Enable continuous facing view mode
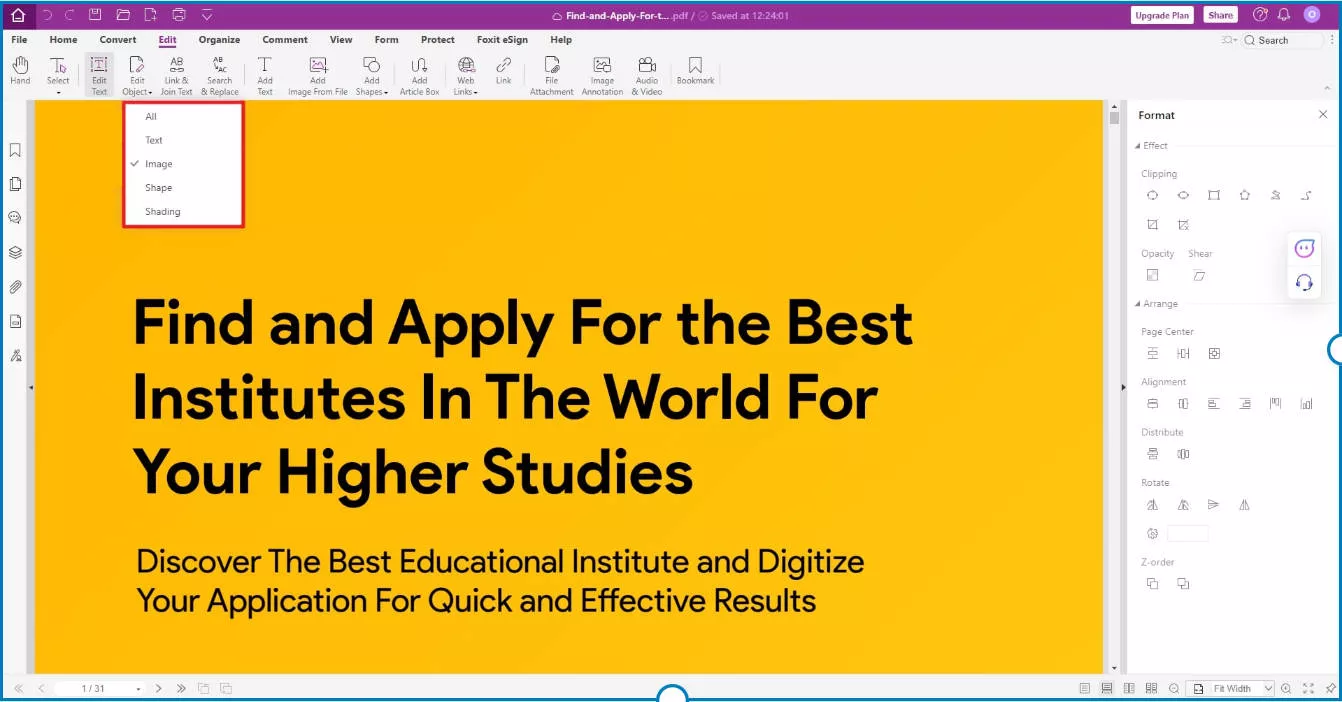Screen dimensions: 1342x702 coord(1151,688)
